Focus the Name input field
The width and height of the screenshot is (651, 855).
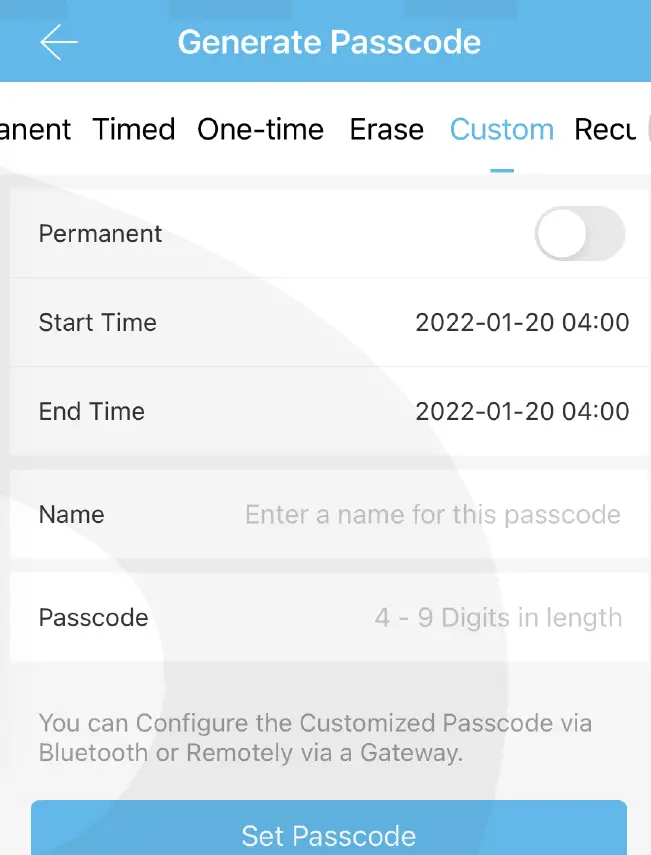(x=432, y=515)
